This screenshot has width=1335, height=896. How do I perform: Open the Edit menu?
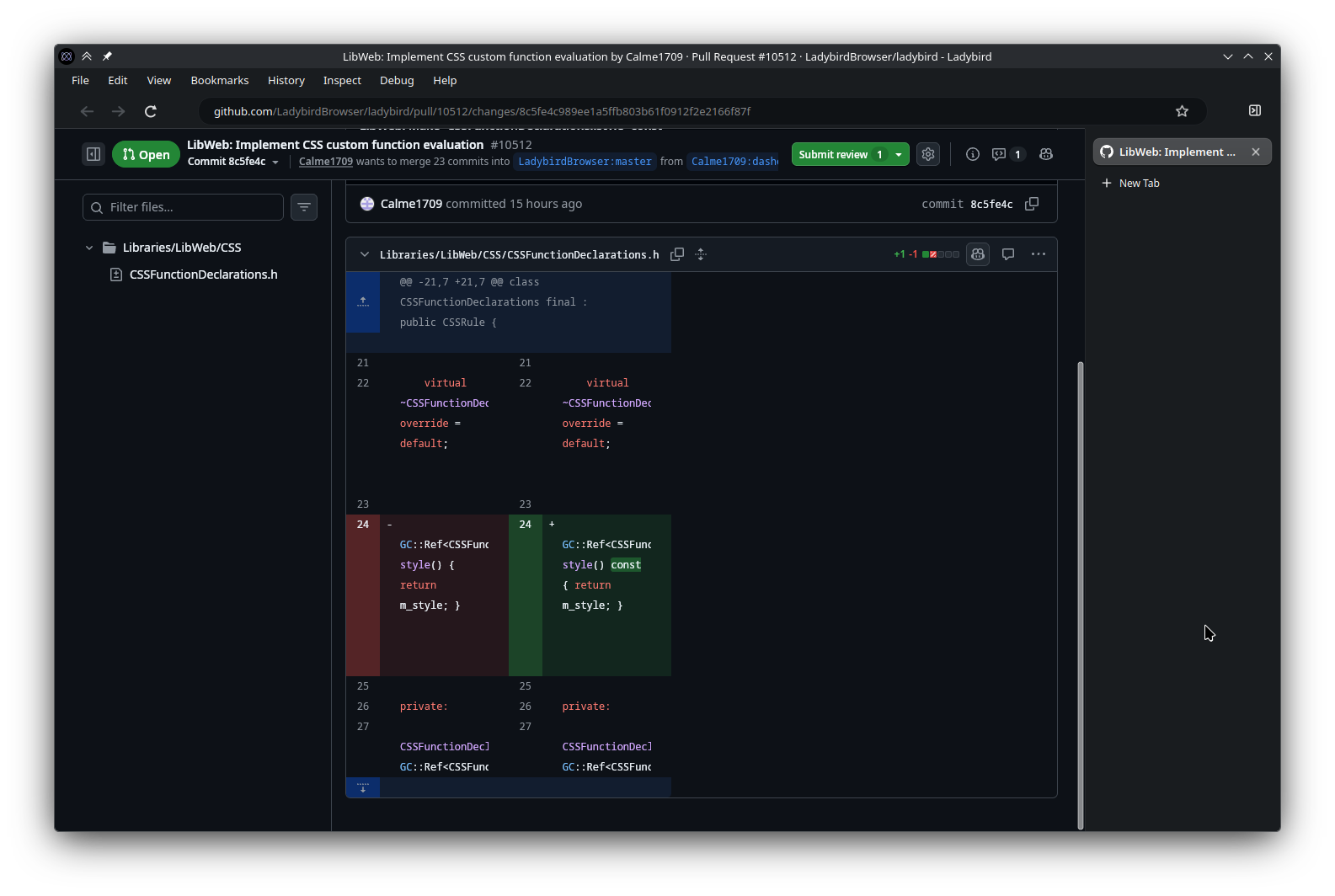tap(118, 81)
